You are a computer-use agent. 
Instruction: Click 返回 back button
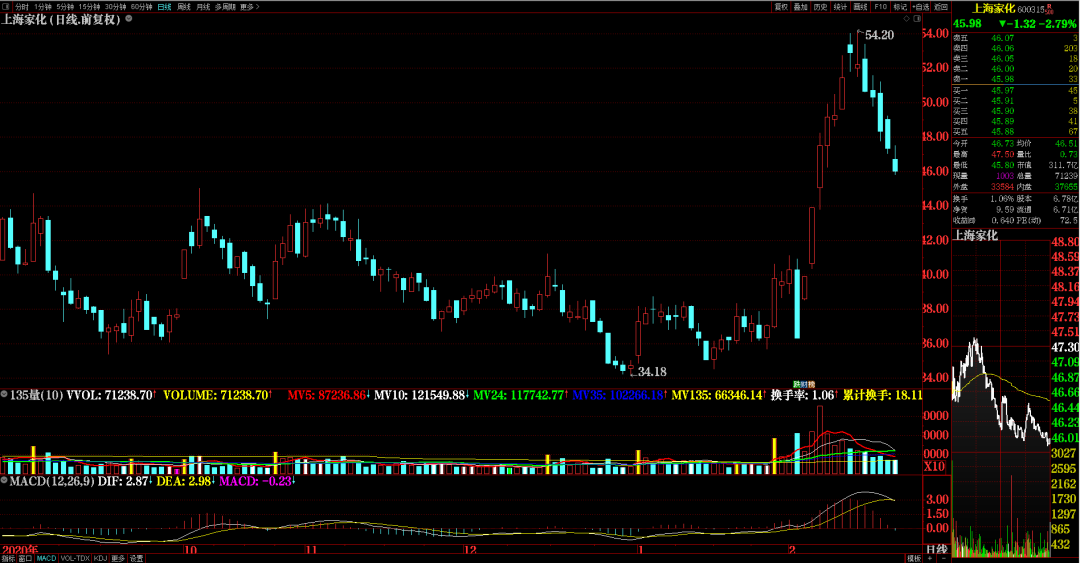point(941,6)
